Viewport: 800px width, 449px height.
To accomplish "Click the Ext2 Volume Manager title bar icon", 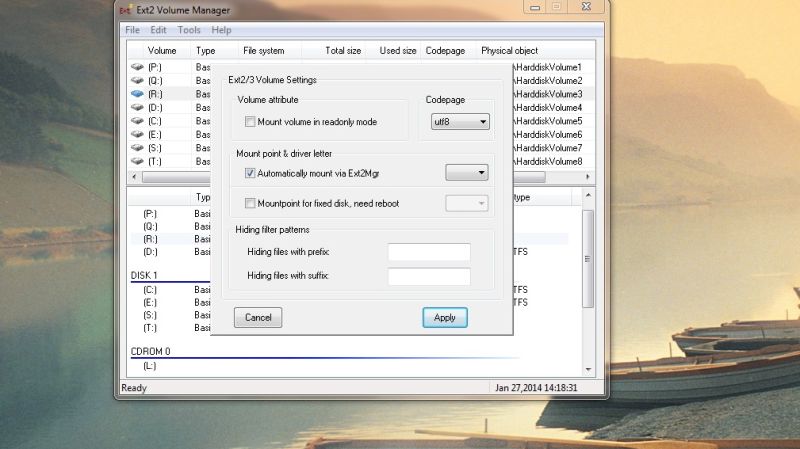I will pyautogui.click(x=126, y=10).
